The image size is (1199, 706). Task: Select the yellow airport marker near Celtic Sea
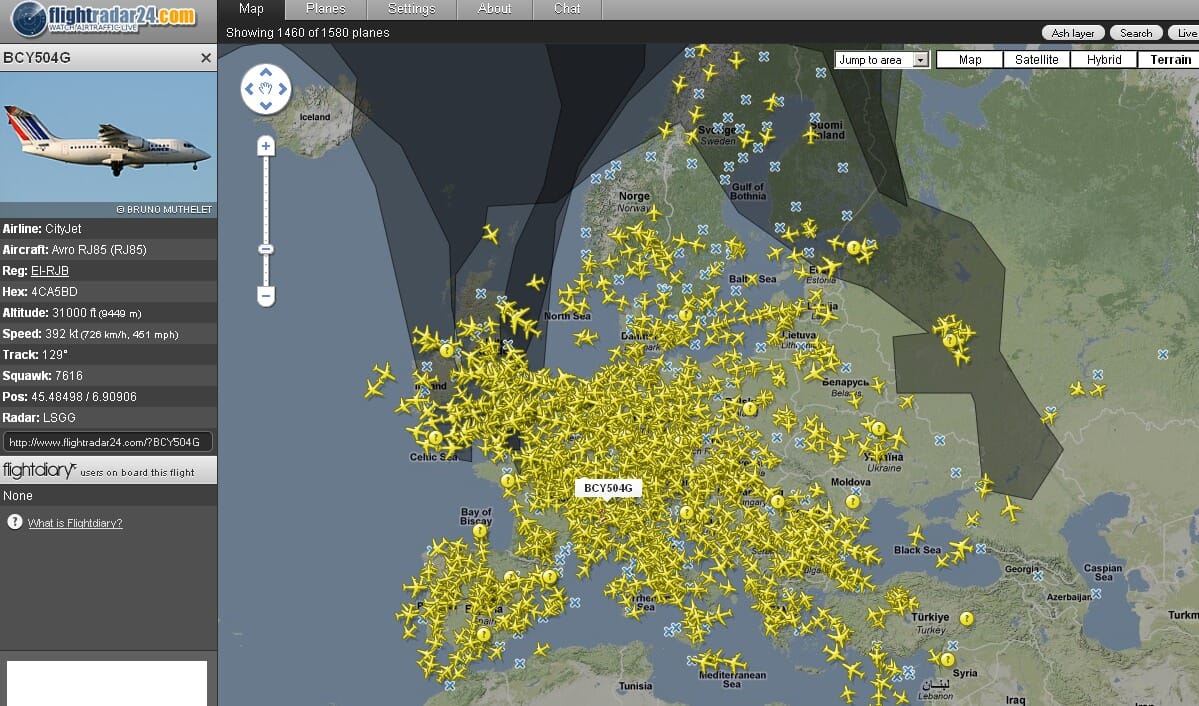[x=435, y=438]
